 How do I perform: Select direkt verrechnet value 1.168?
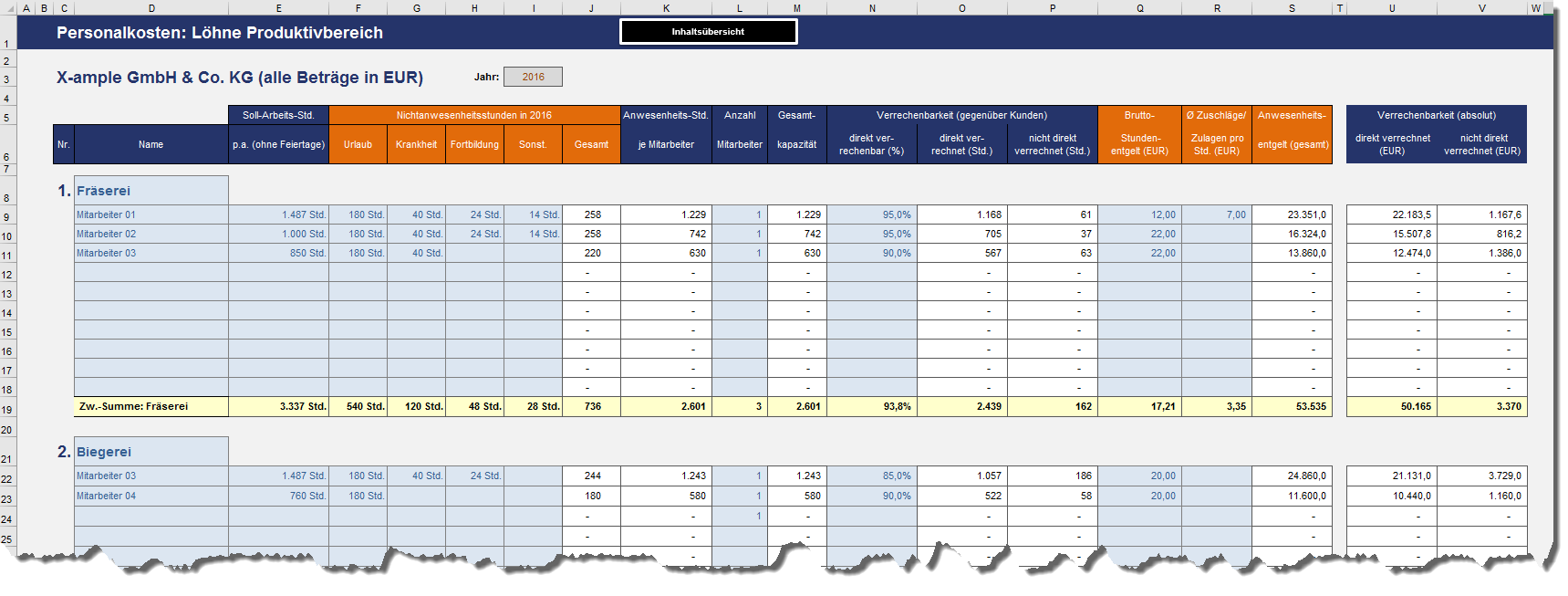(x=962, y=214)
